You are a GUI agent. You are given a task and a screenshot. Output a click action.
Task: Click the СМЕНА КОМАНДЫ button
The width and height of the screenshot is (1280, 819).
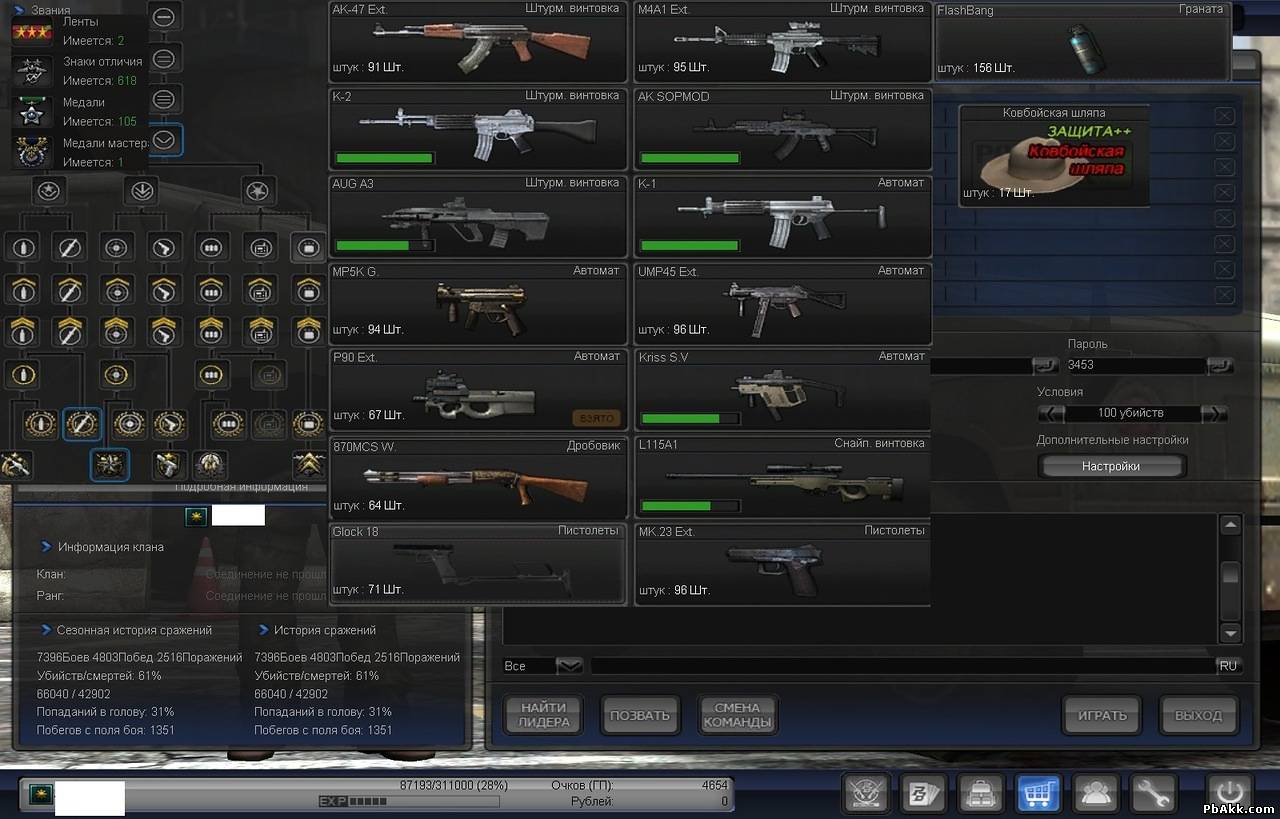737,715
